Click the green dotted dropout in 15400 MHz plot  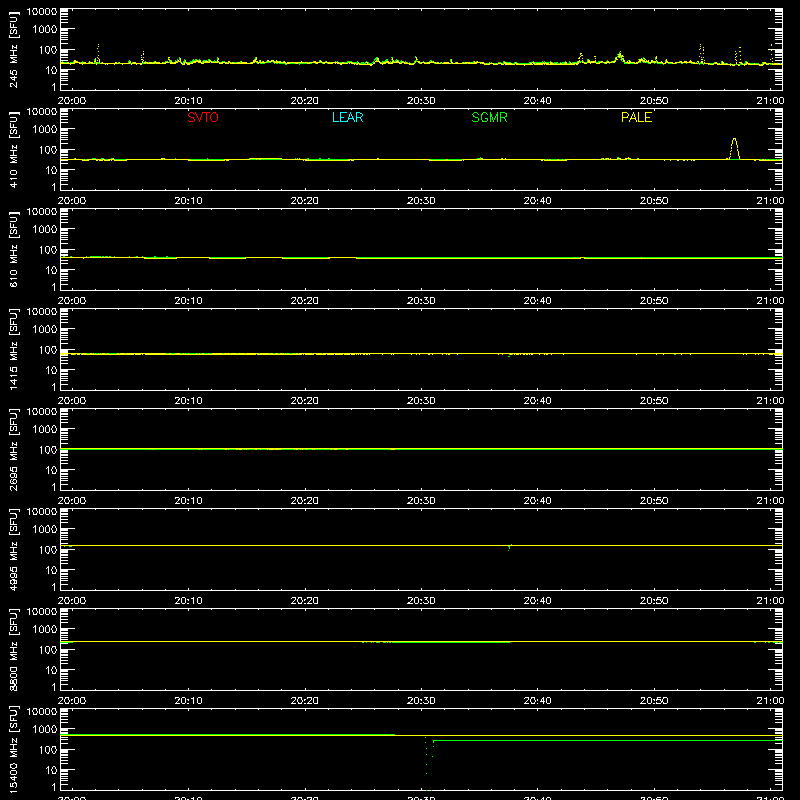429,763
